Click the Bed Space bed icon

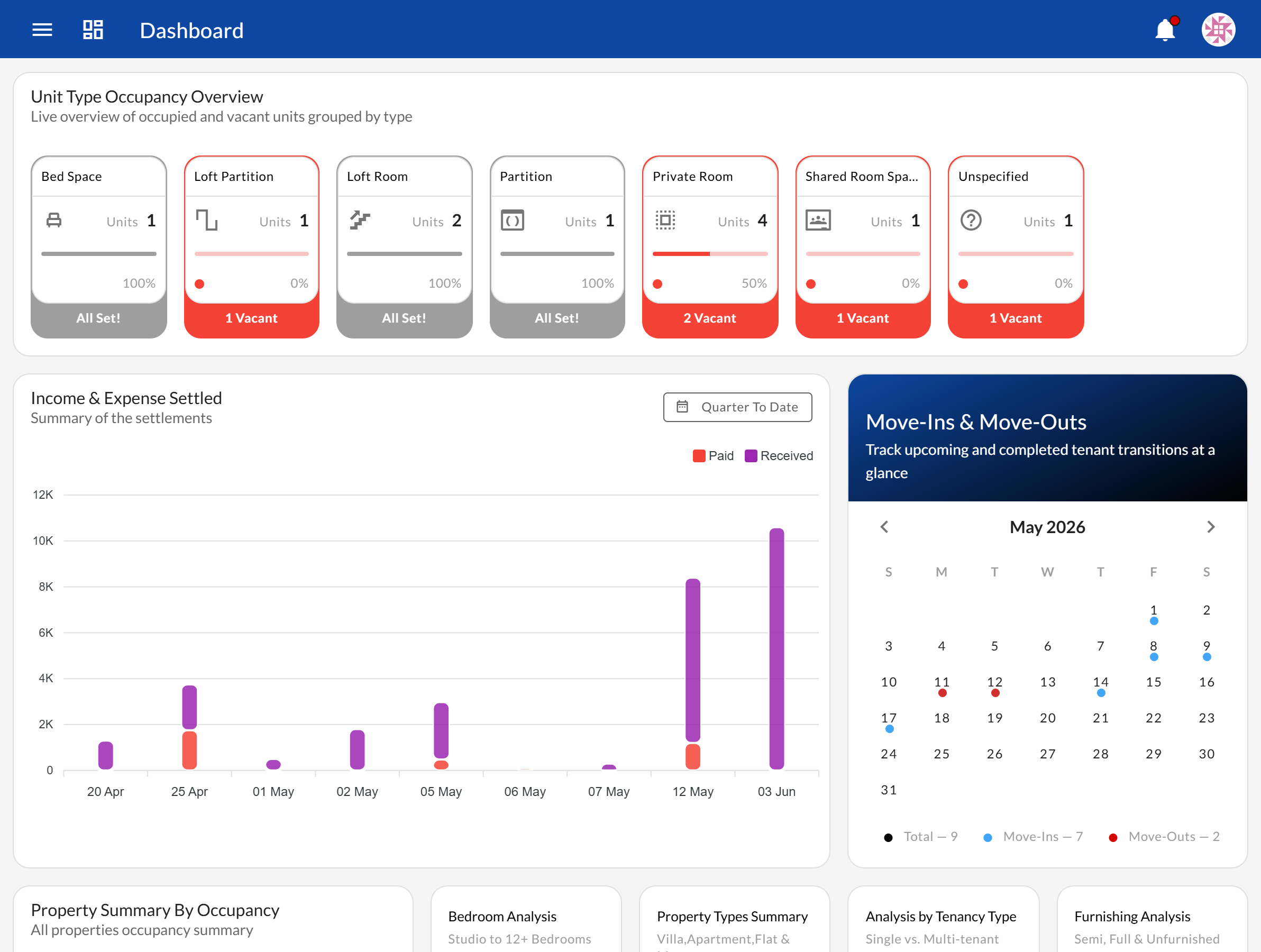click(54, 220)
